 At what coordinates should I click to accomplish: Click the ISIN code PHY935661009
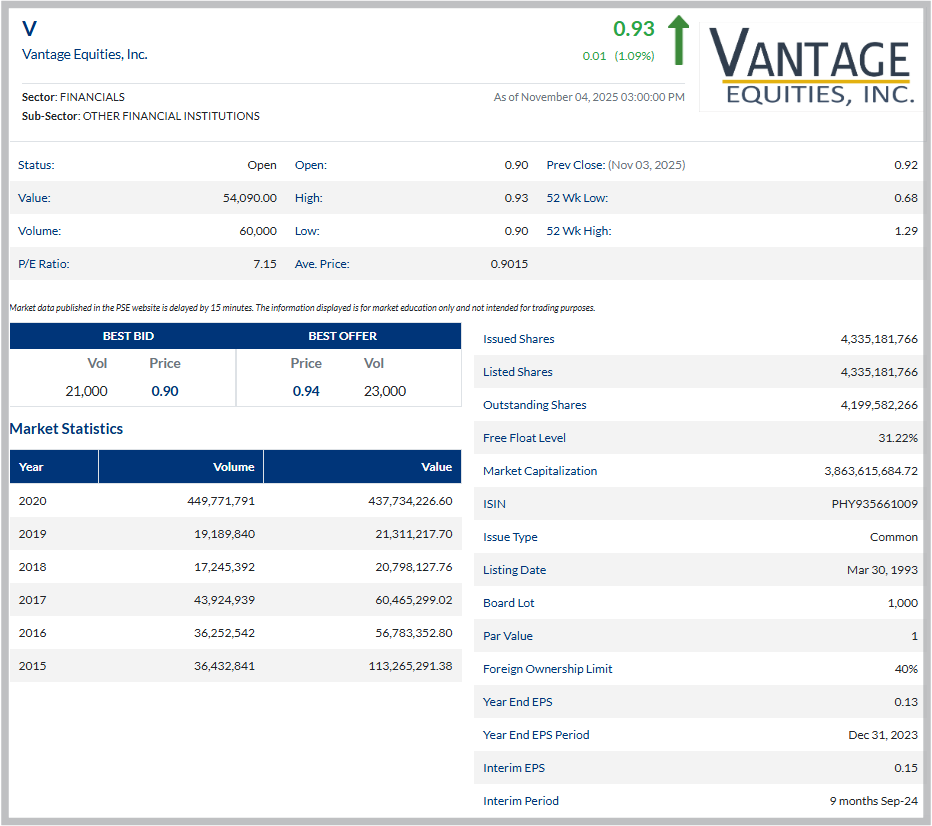click(x=874, y=504)
